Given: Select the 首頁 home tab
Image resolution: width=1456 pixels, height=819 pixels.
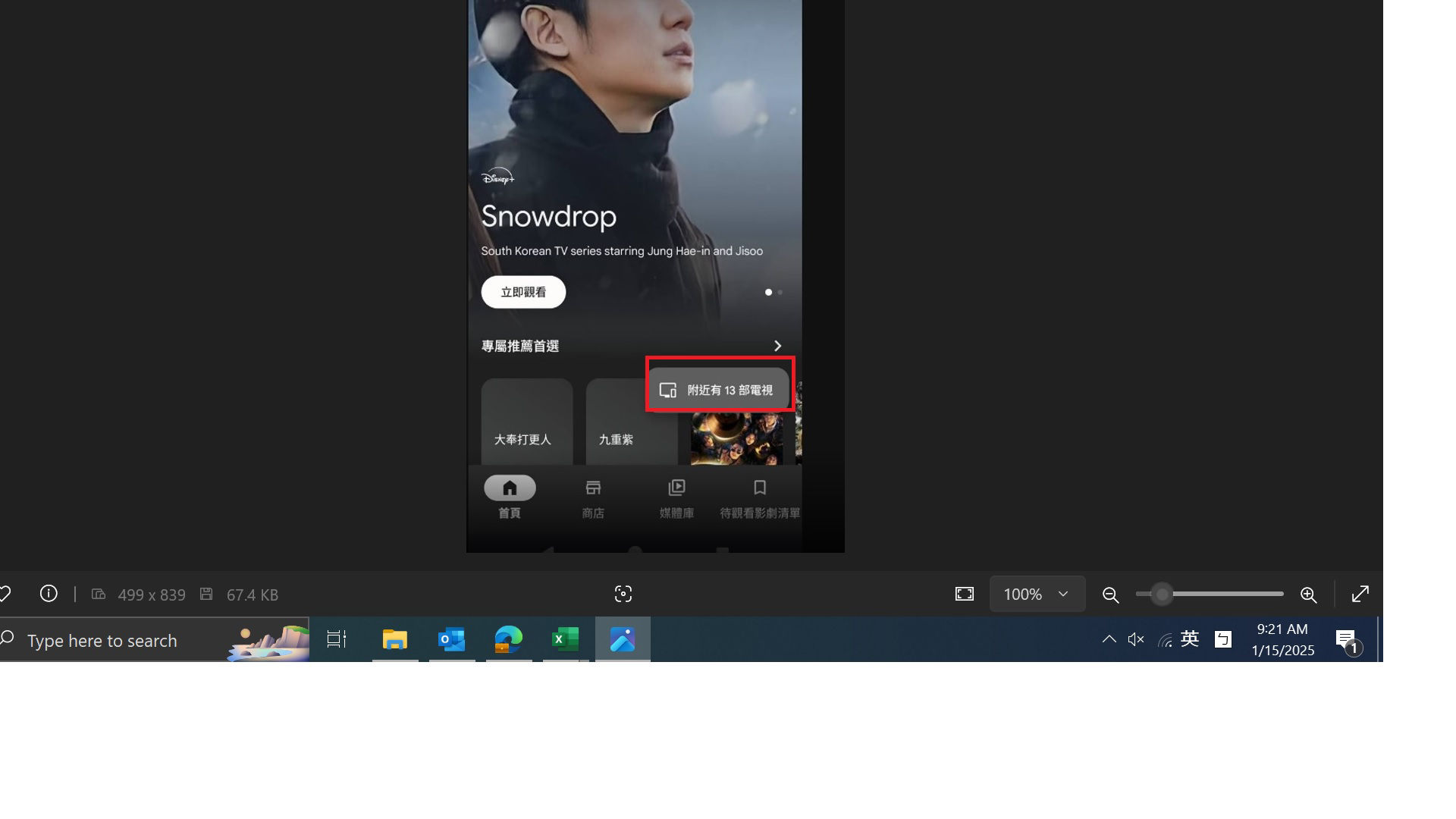Looking at the screenshot, I should pyautogui.click(x=510, y=497).
